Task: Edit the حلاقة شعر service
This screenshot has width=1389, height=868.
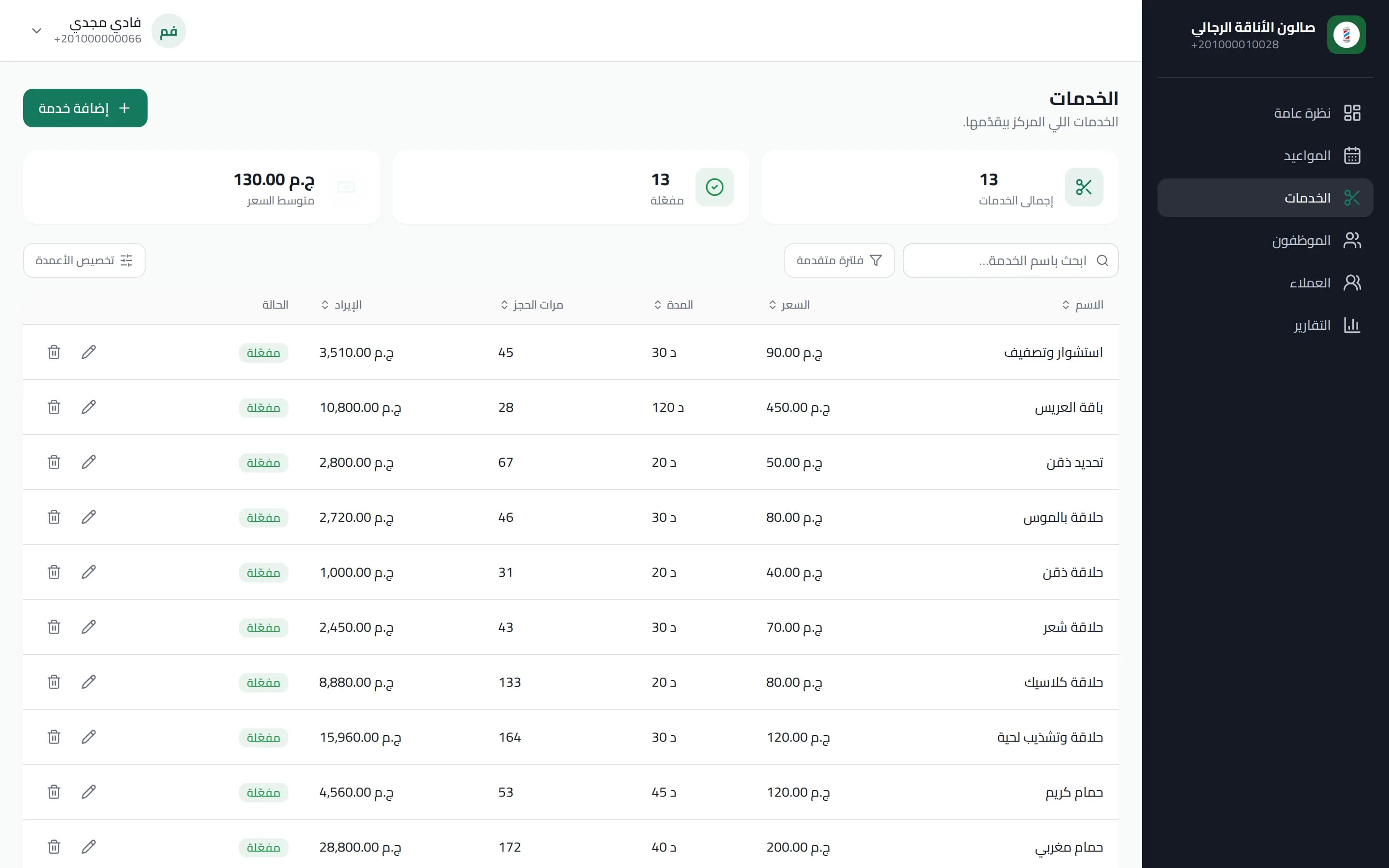Action: pyautogui.click(x=88, y=627)
